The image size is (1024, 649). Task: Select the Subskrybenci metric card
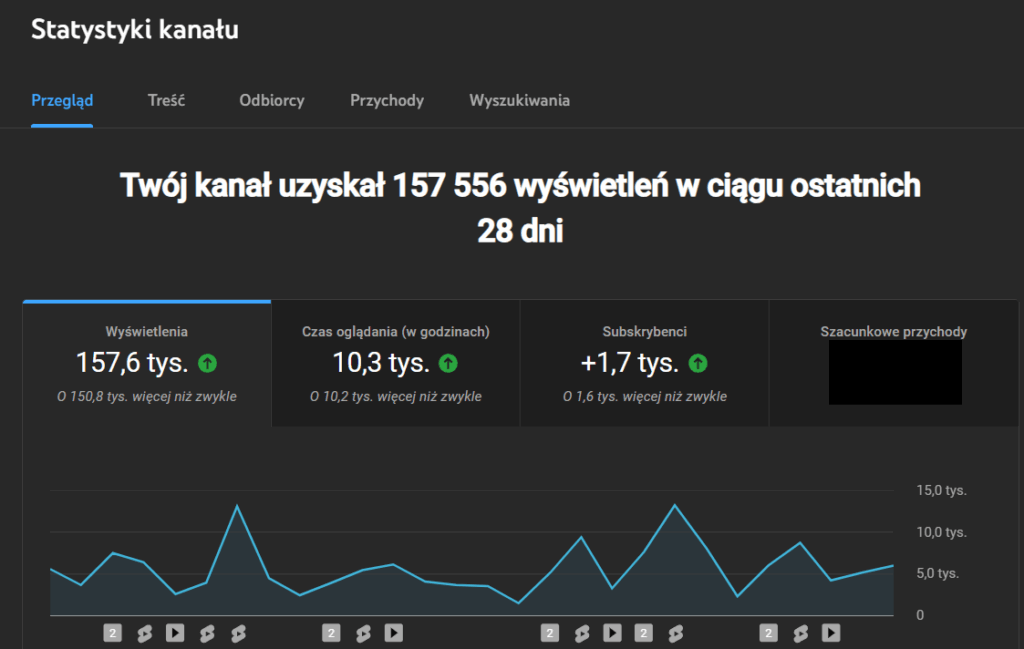point(644,363)
